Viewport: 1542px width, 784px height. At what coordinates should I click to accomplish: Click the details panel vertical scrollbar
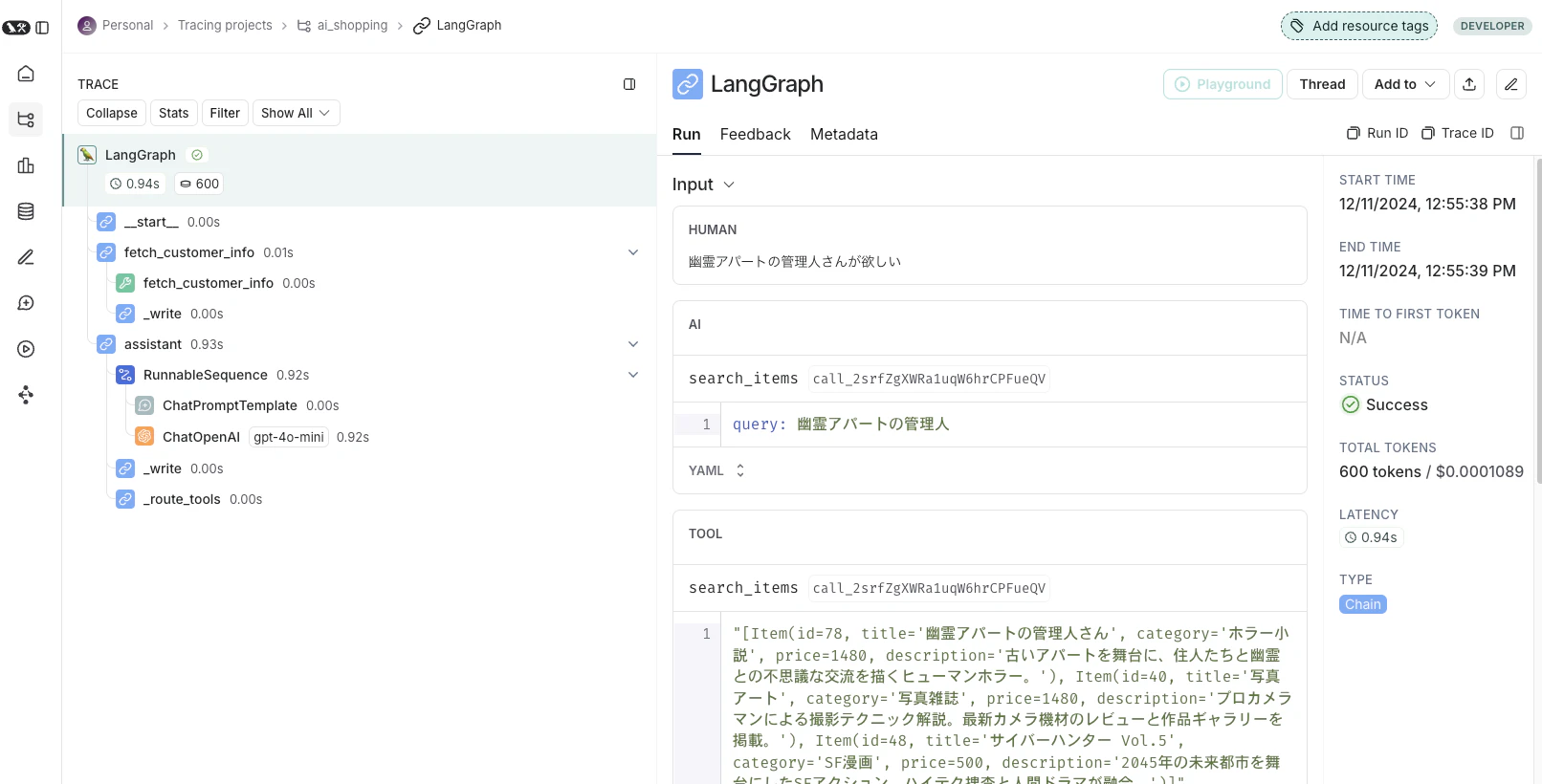pos(1538,320)
